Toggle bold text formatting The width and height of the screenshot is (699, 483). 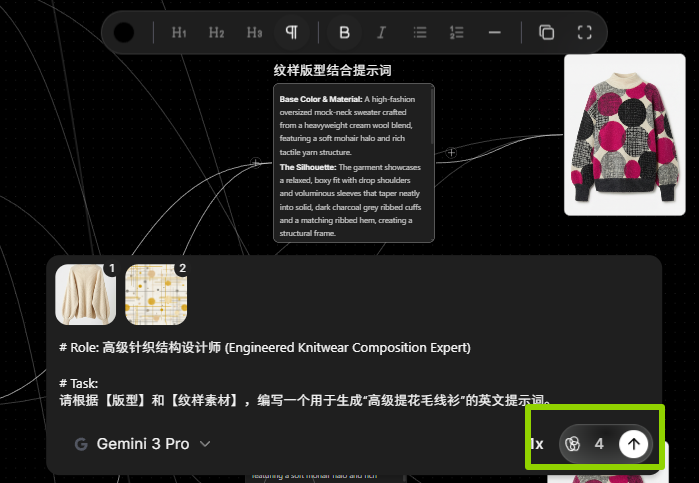(x=345, y=32)
